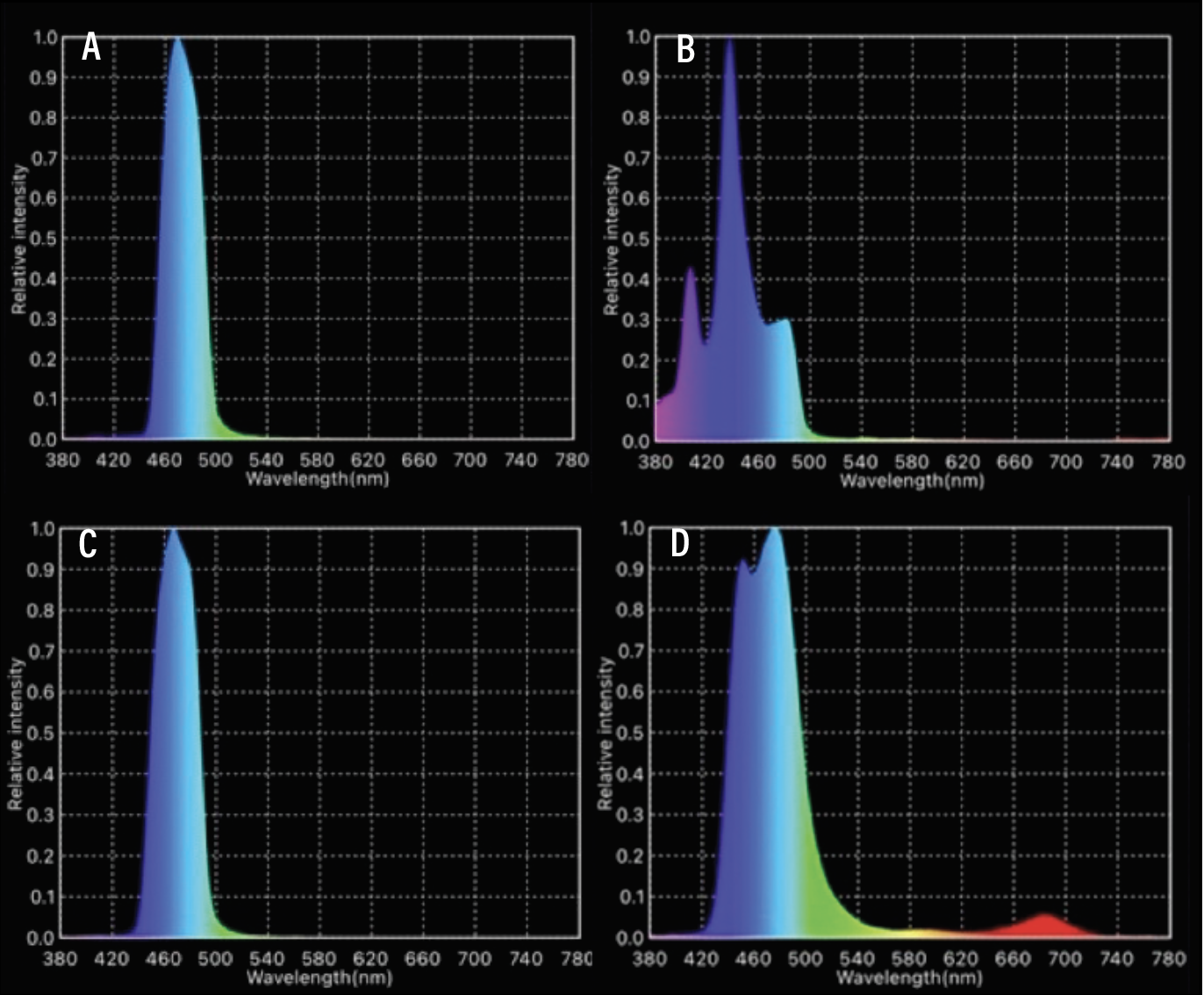Click the panel label D
The width and height of the screenshot is (1204, 995).
coord(680,544)
